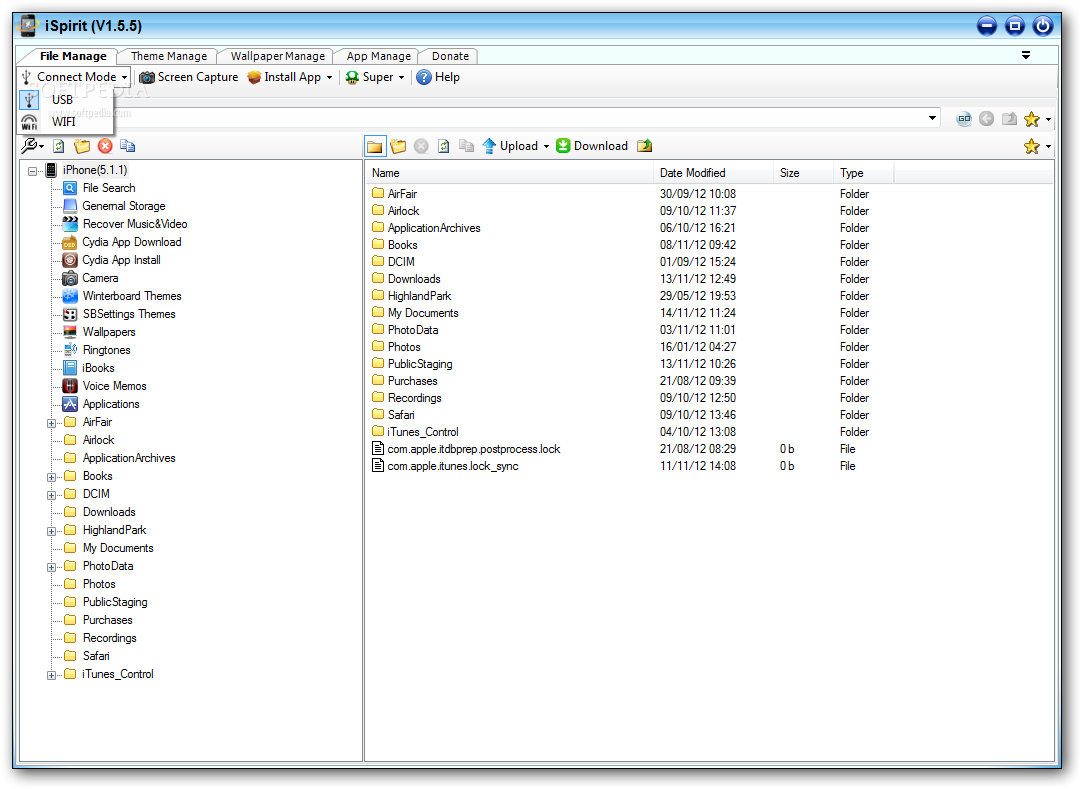Open File Search in the tree

coord(109,188)
